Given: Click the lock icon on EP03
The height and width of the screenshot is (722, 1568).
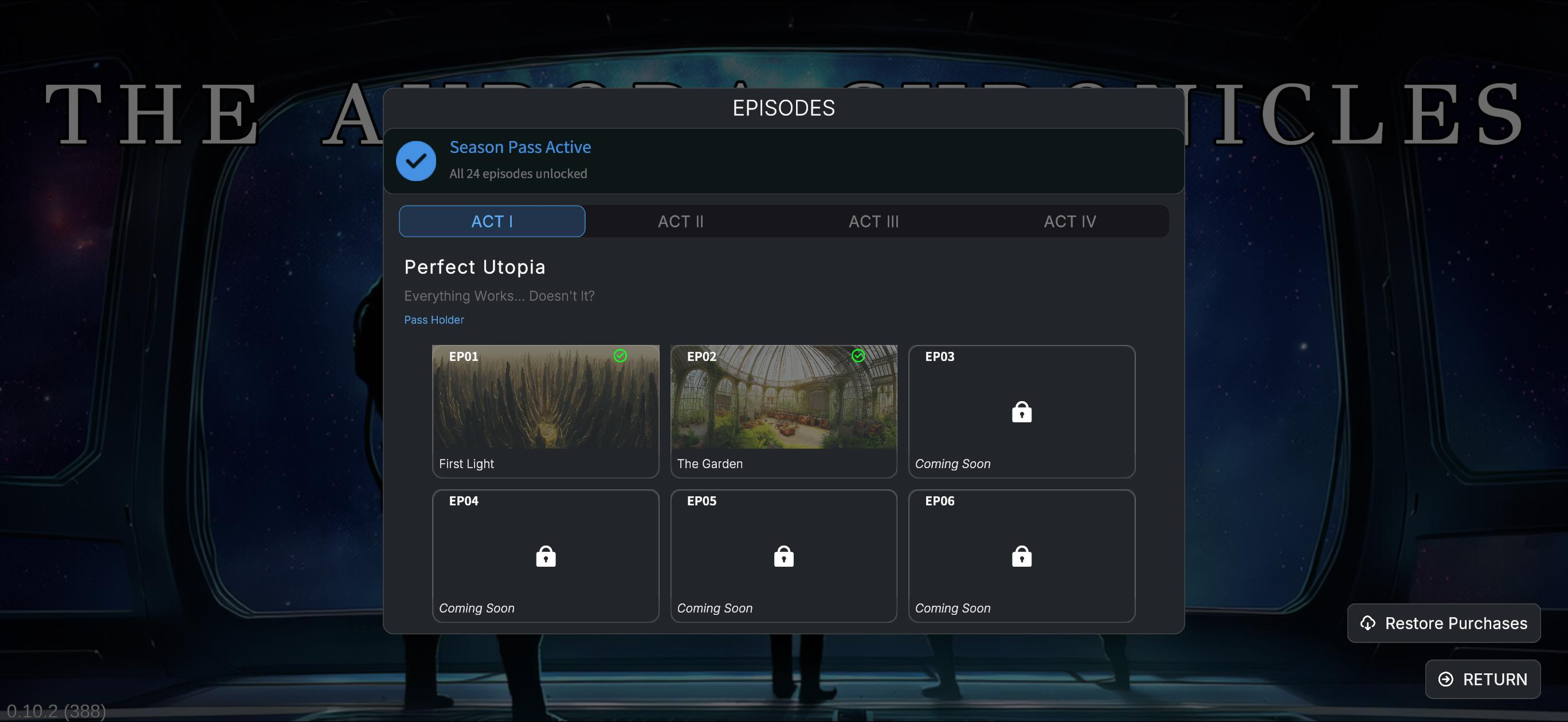Looking at the screenshot, I should [x=1021, y=412].
